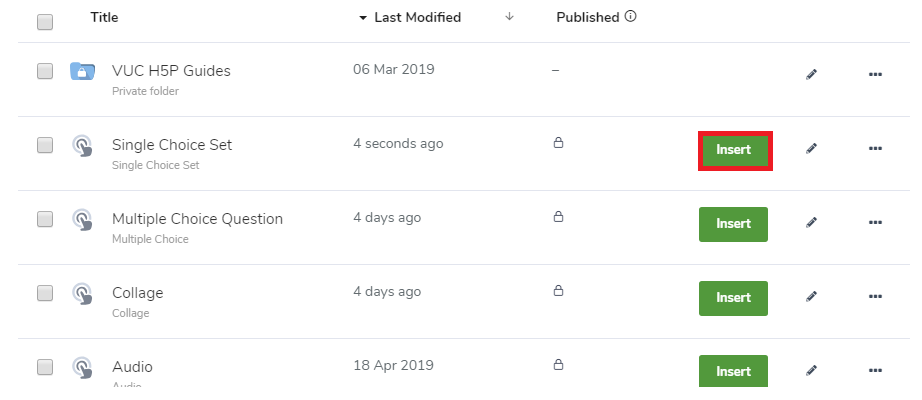Toggle the select-all checkbox in the header
Screen dimensions: 922x400
pos(45,22)
